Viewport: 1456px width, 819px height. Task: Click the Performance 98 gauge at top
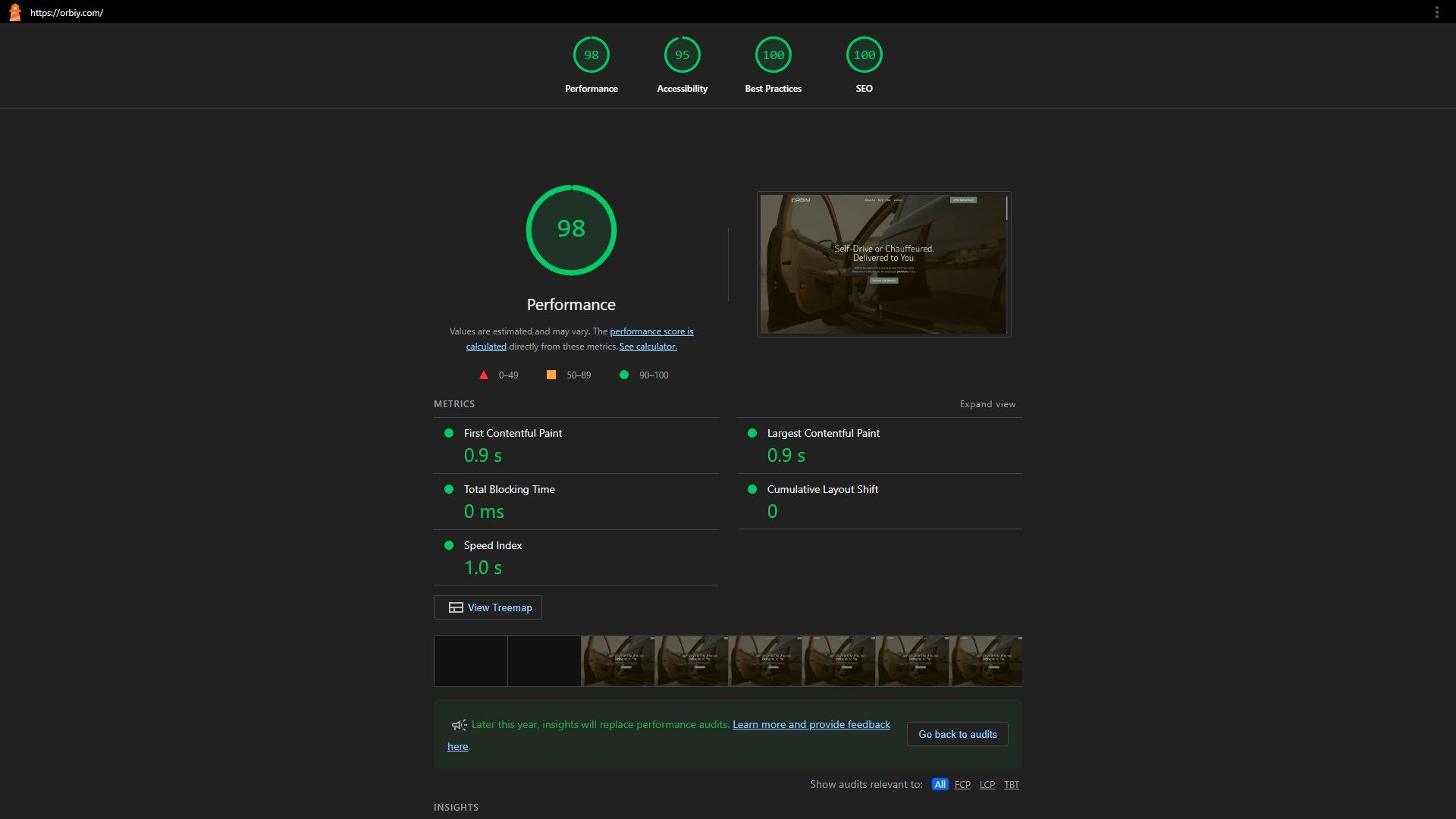591,55
